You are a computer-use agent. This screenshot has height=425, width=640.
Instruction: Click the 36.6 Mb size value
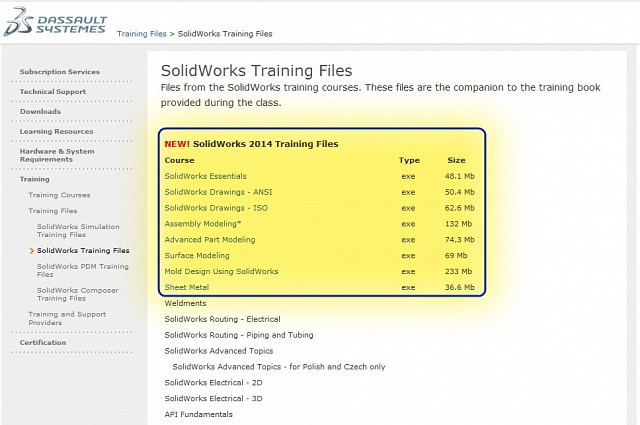pyautogui.click(x=460, y=288)
